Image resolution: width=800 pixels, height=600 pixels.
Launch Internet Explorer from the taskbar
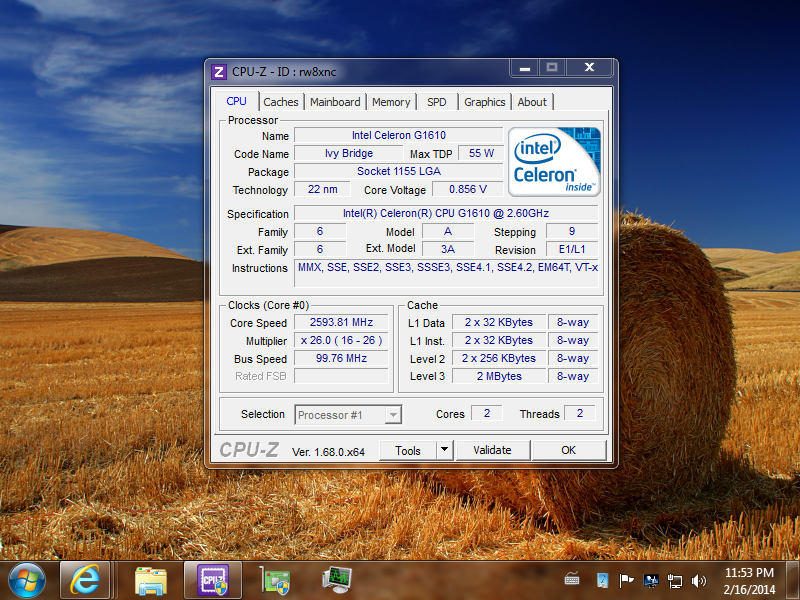click(x=85, y=581)
